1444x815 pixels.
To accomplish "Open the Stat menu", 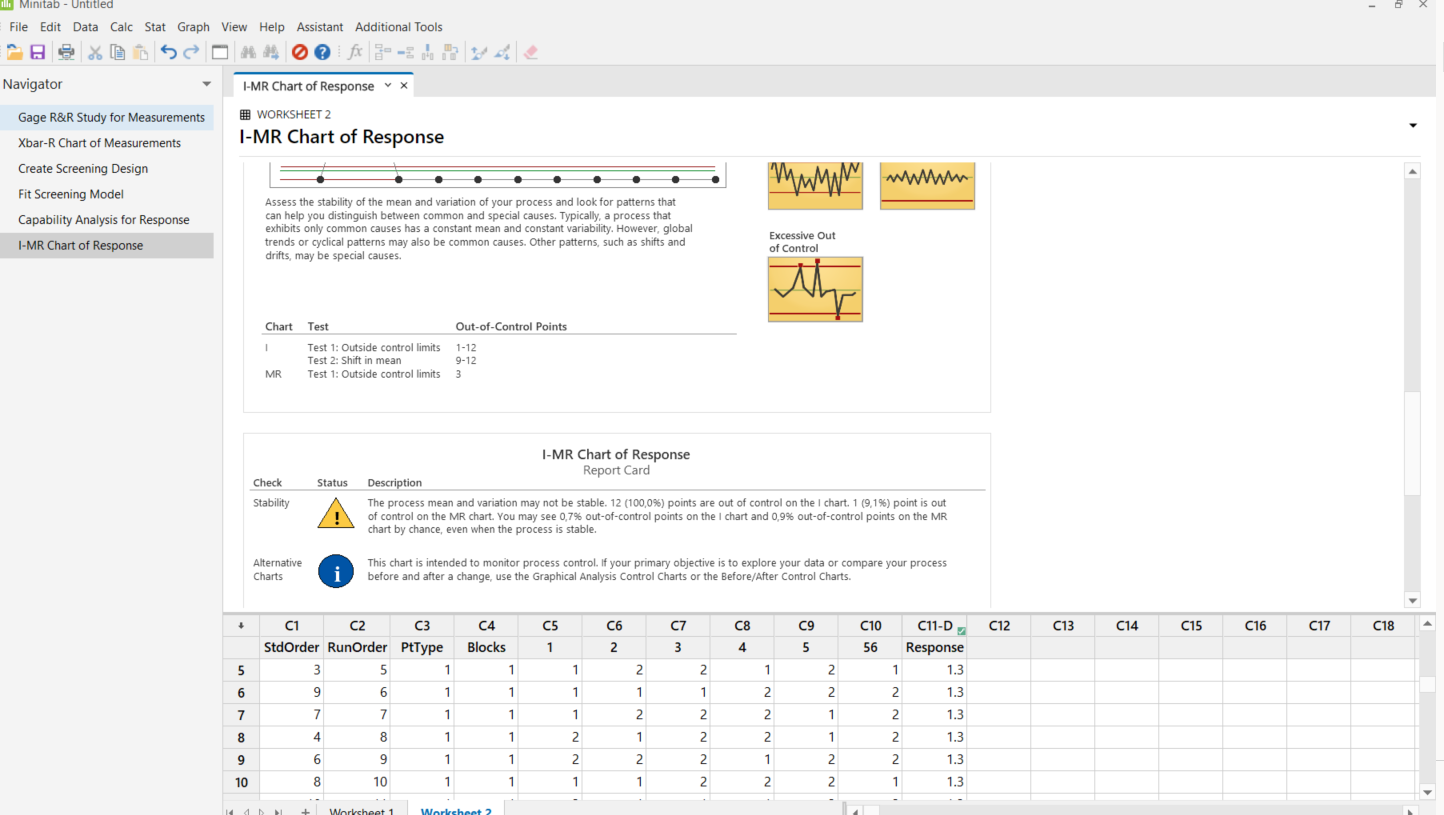I will [x=154, y=27].
